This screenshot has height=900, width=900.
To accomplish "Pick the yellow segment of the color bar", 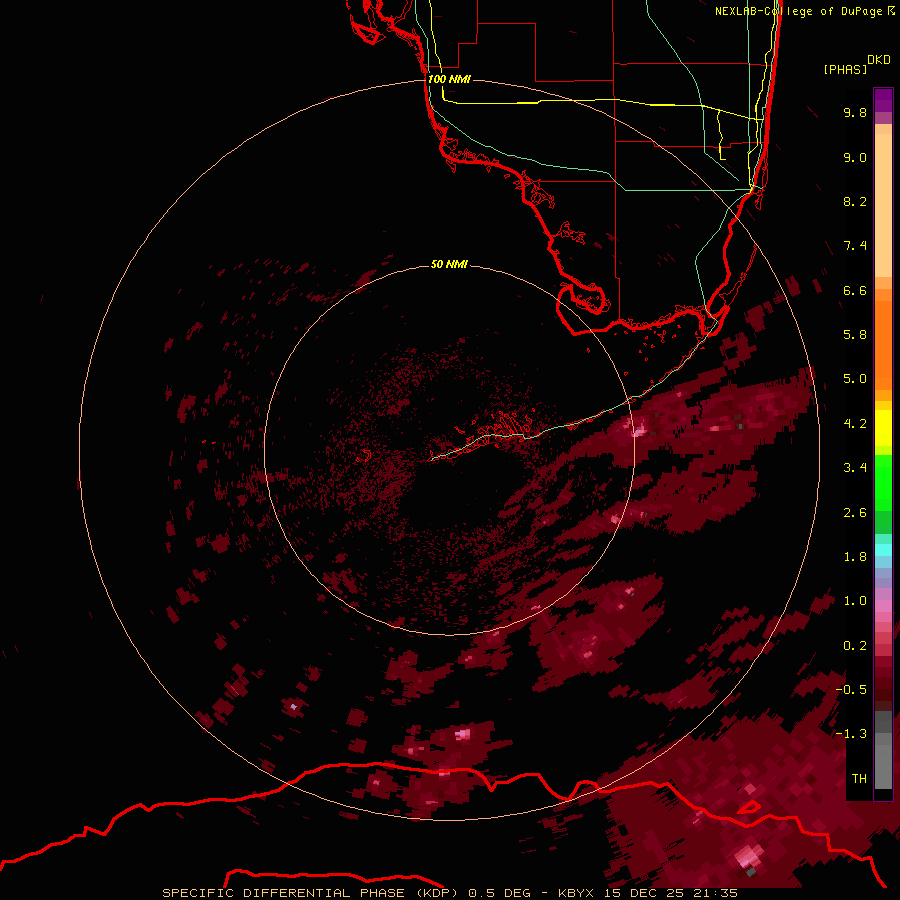I will click(x=883, y=428).
